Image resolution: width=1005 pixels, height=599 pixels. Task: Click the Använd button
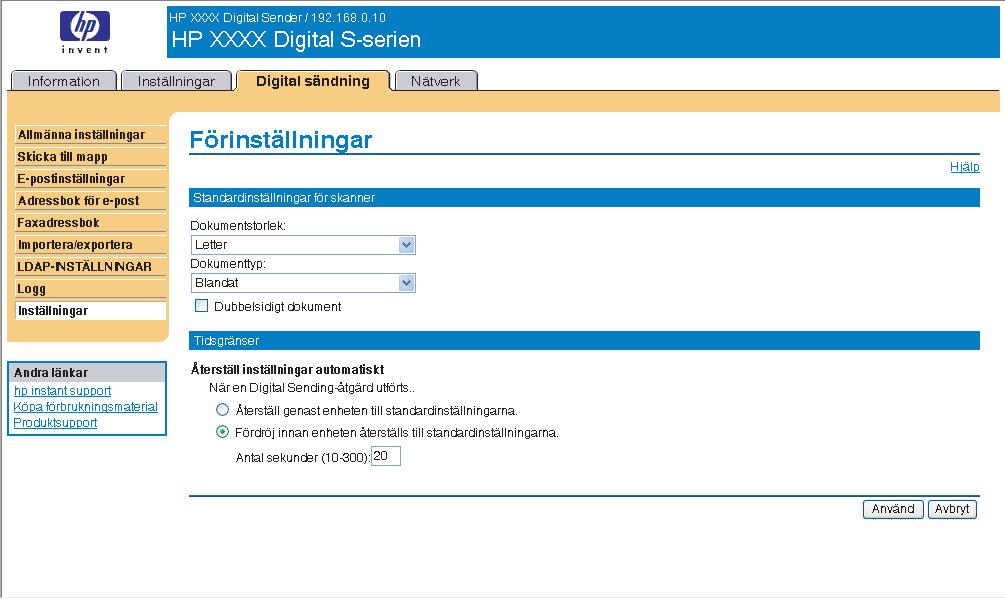[x=893, y=509]
